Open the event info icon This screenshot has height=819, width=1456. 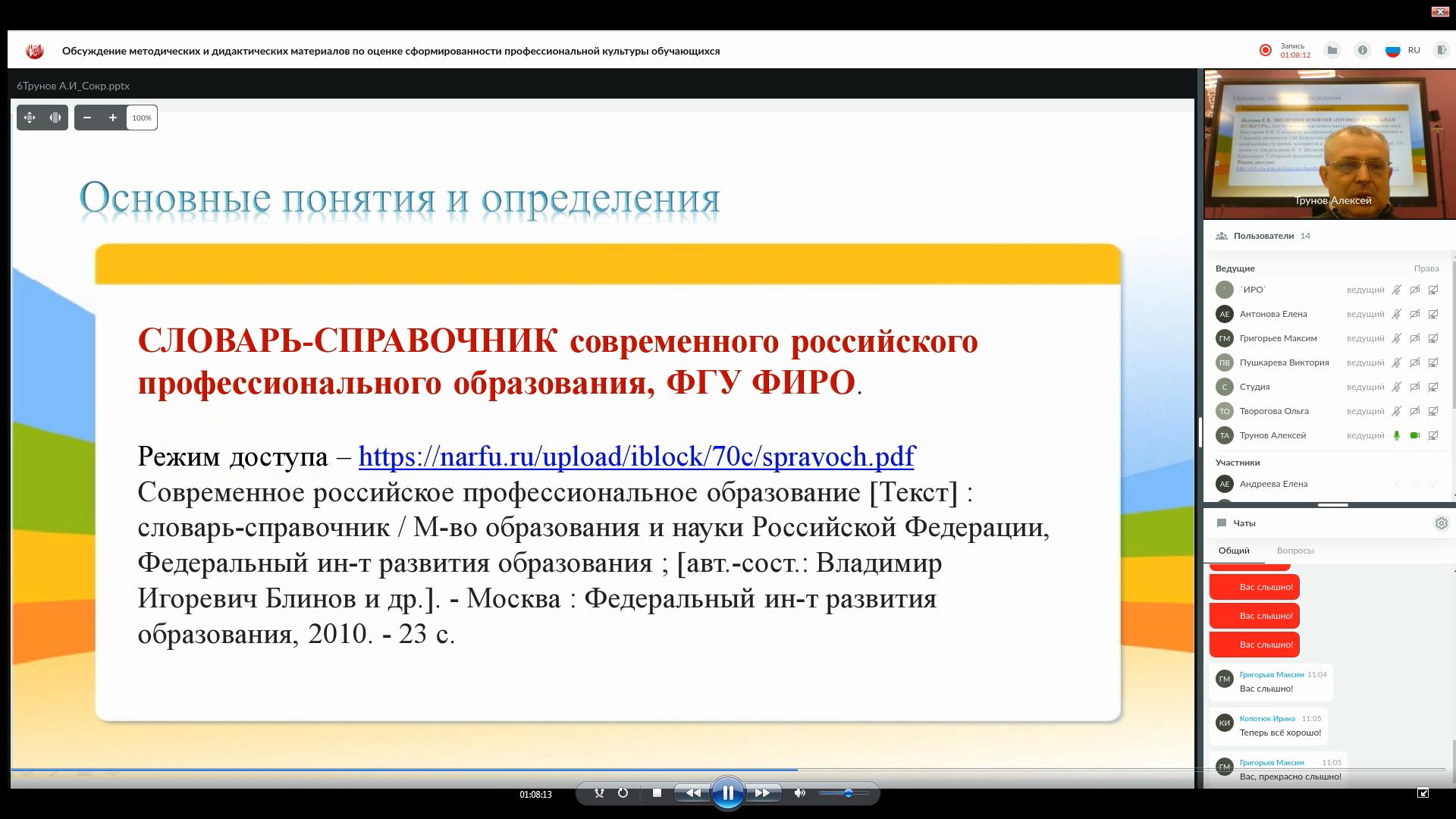tap(1363, 50)
